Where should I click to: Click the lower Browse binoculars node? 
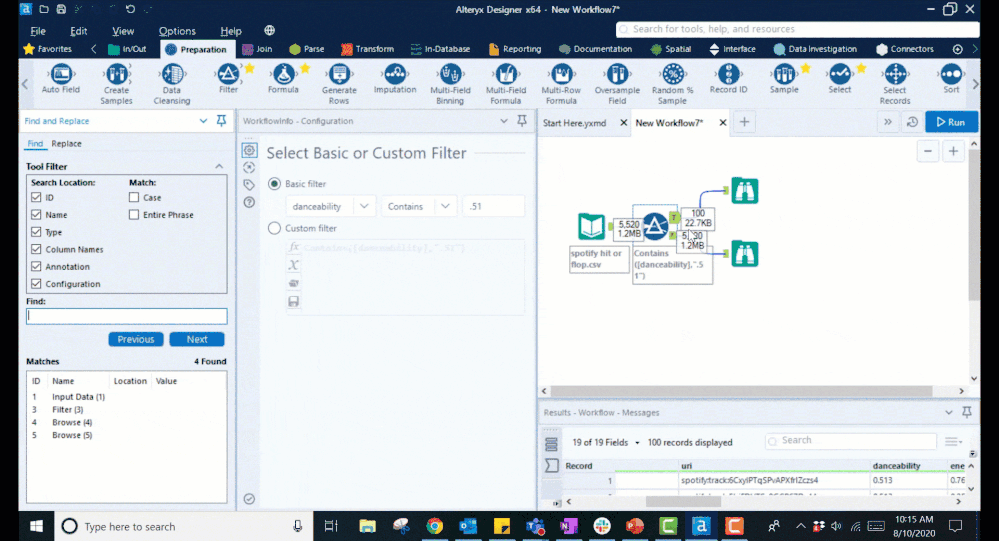744,254
